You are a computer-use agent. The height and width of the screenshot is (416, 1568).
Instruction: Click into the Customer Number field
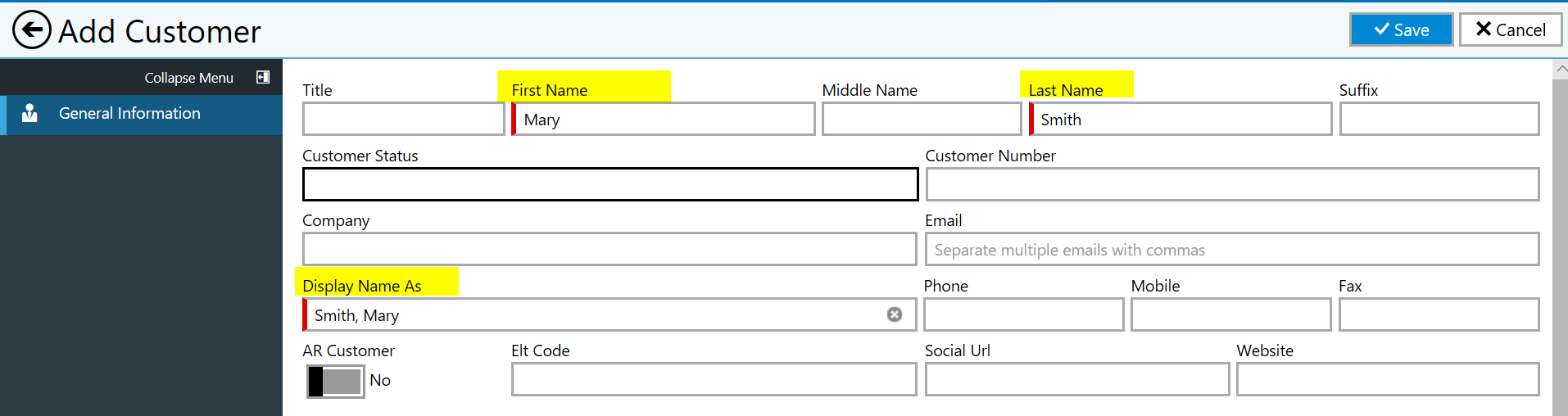1232,184
